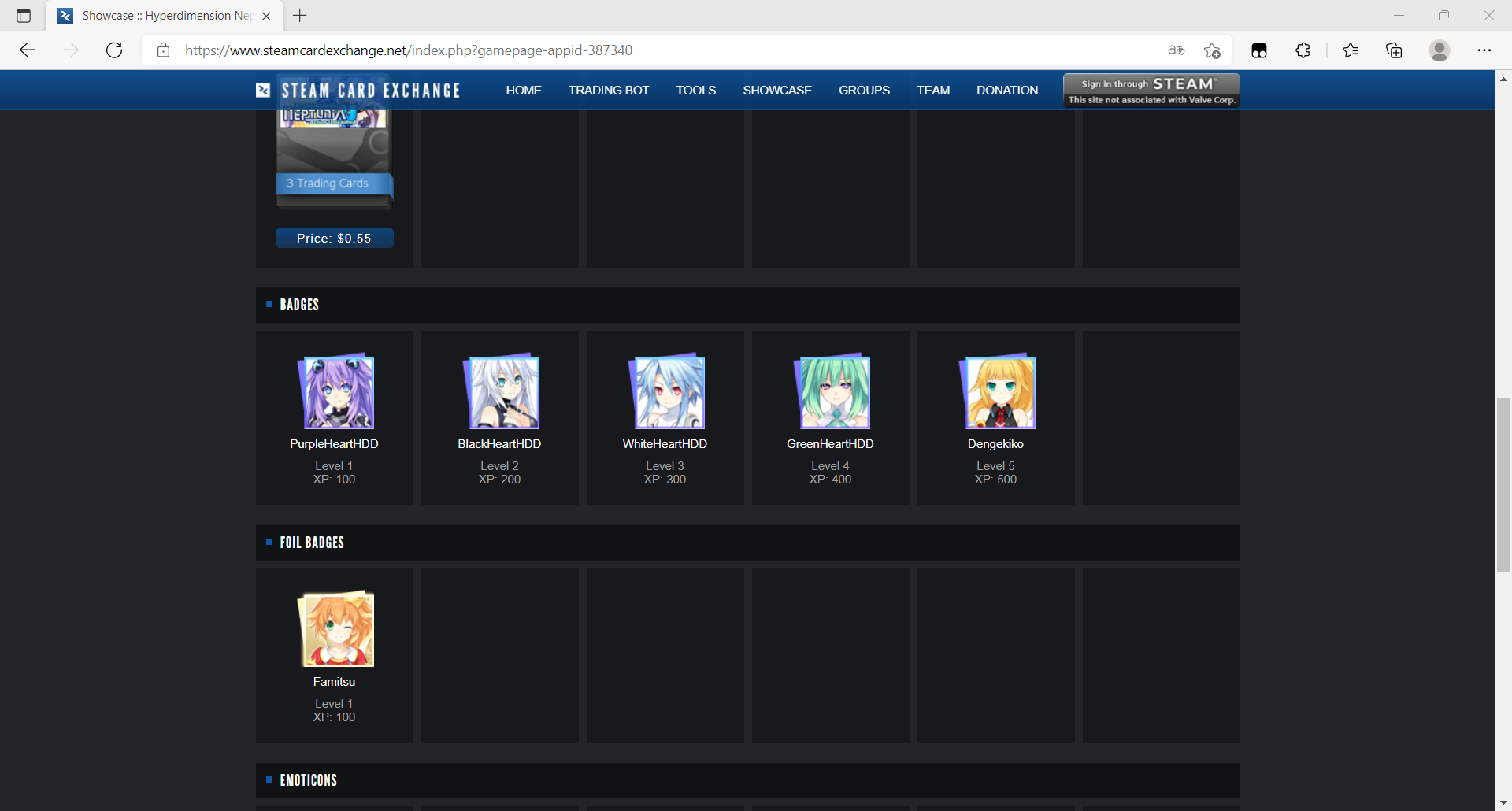Open the Favorites list icon
The image size is (1512, 811).
(1351, 50)
